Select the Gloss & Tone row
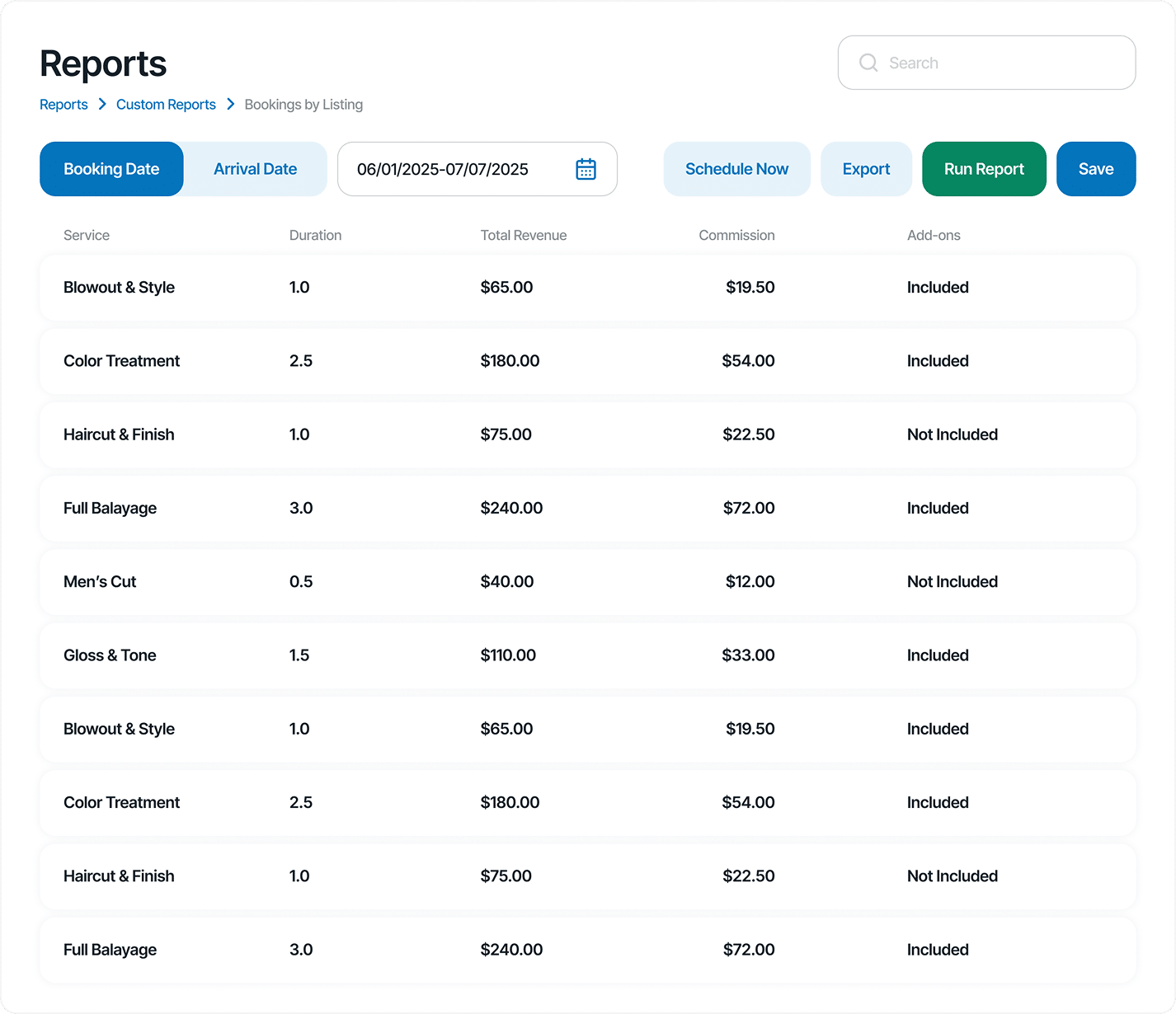This screenshot has height=1014, width=1176. coord(588,655)
